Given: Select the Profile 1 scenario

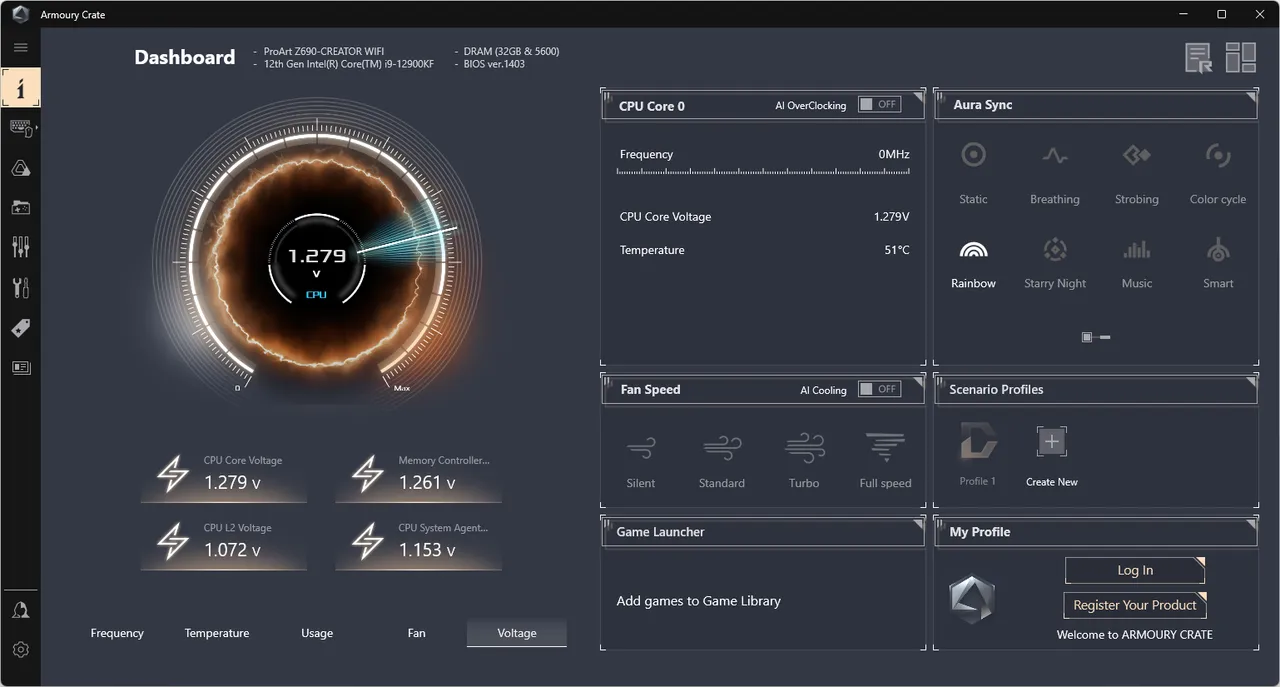Looking at the screenshot, I should coord(978,455).
